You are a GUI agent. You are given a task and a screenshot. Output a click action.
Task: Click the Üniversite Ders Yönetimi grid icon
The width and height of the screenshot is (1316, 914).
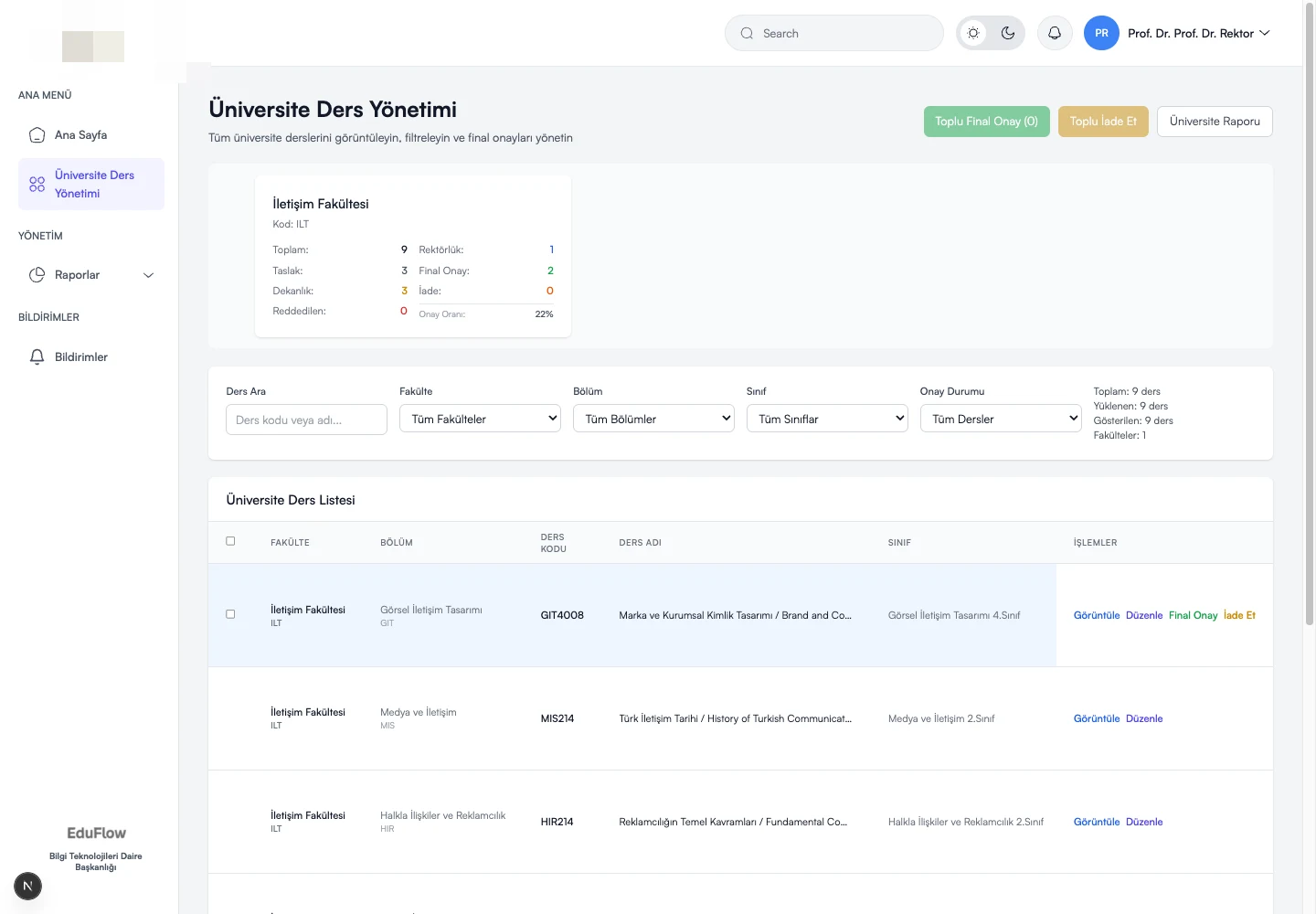37,184
